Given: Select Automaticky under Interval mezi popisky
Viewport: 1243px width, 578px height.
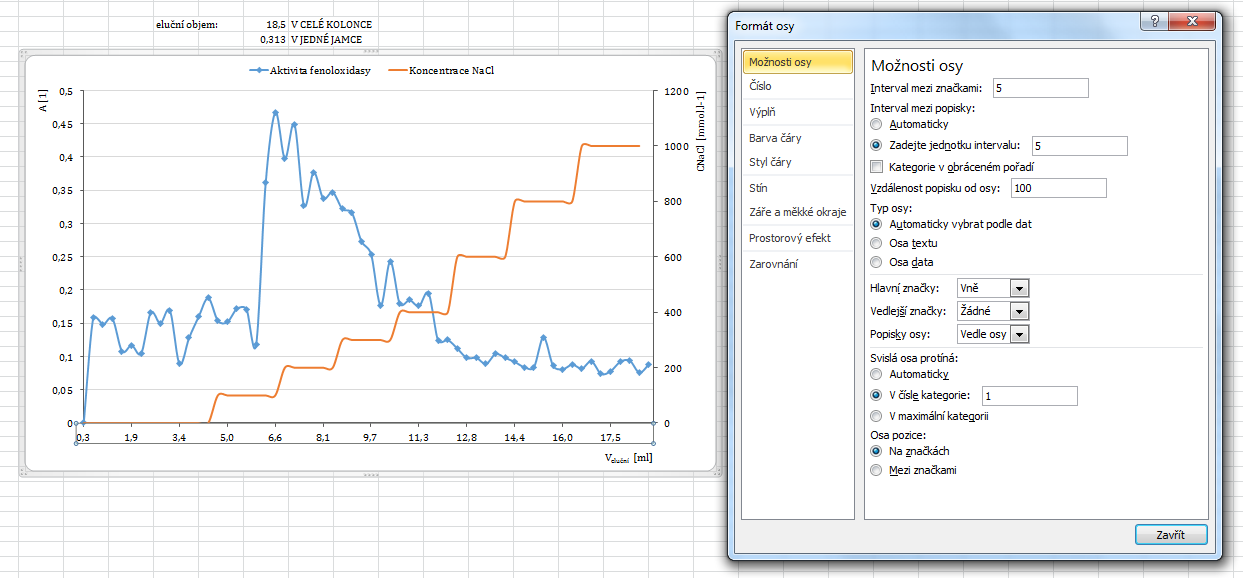Looking at the screenshot, I should tap(877, 125).
